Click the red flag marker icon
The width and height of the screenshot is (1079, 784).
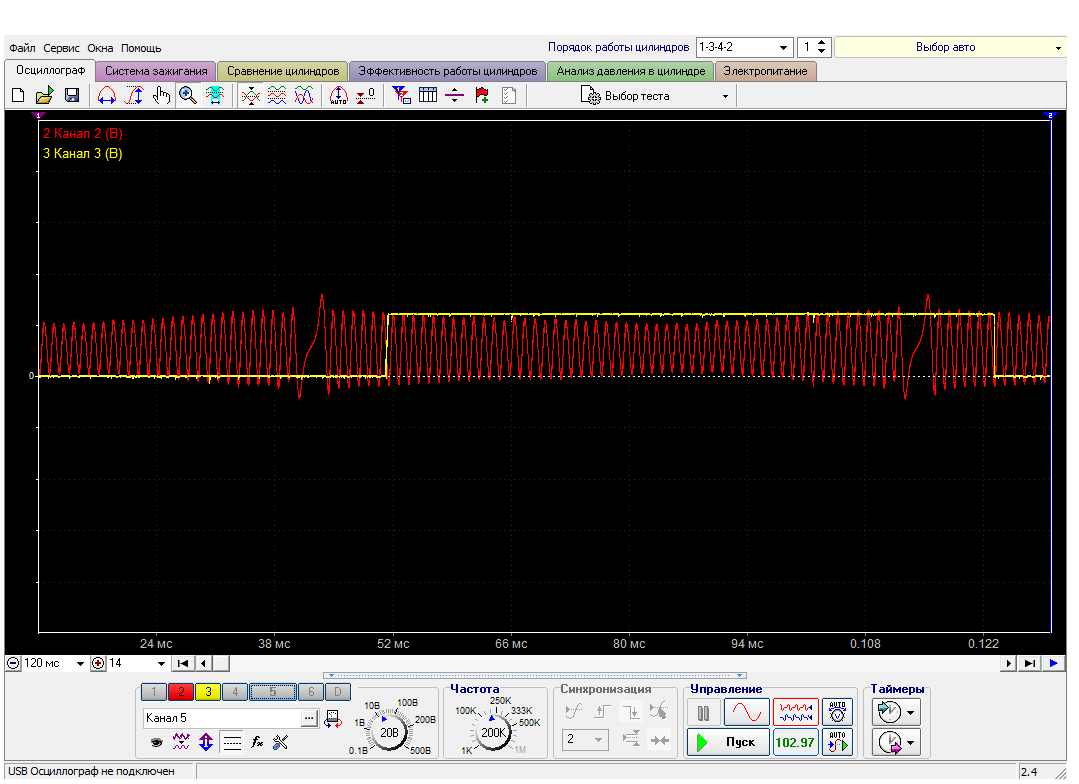click(x=482, y=96)
